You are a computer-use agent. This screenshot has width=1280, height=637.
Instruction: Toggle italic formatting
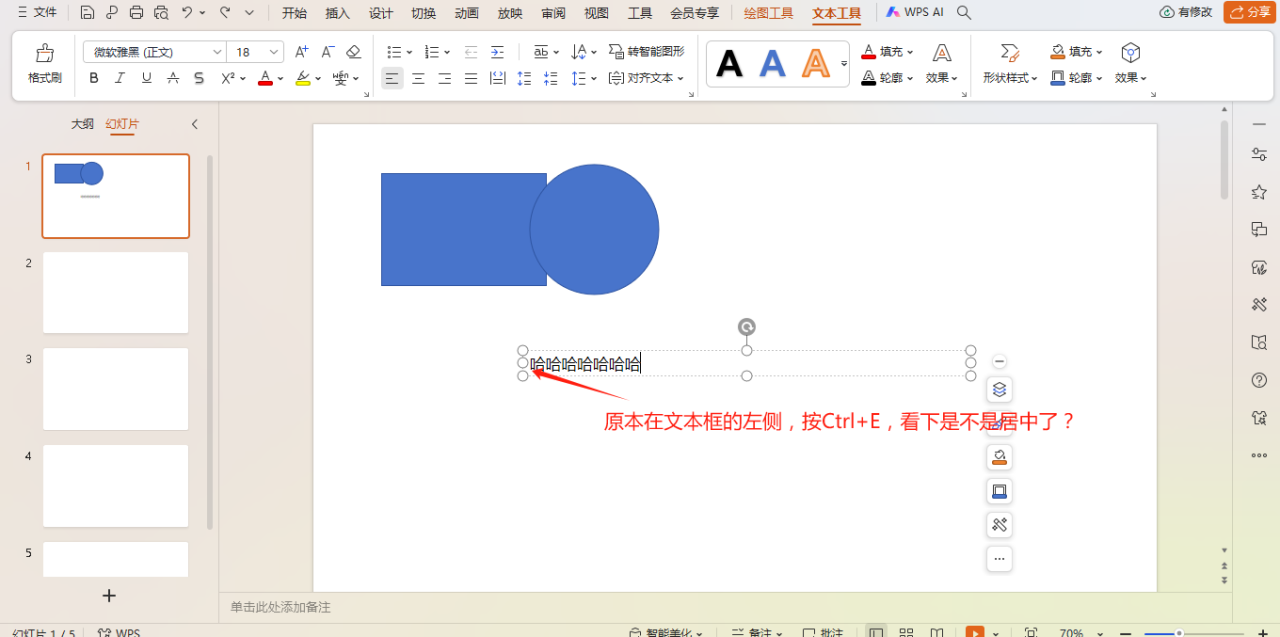click(119, 77)
